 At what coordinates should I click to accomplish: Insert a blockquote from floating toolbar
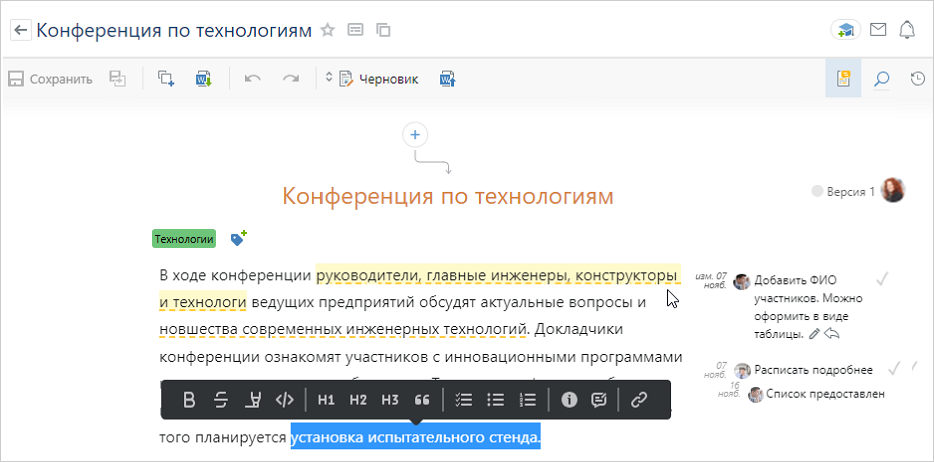(422, 400)
